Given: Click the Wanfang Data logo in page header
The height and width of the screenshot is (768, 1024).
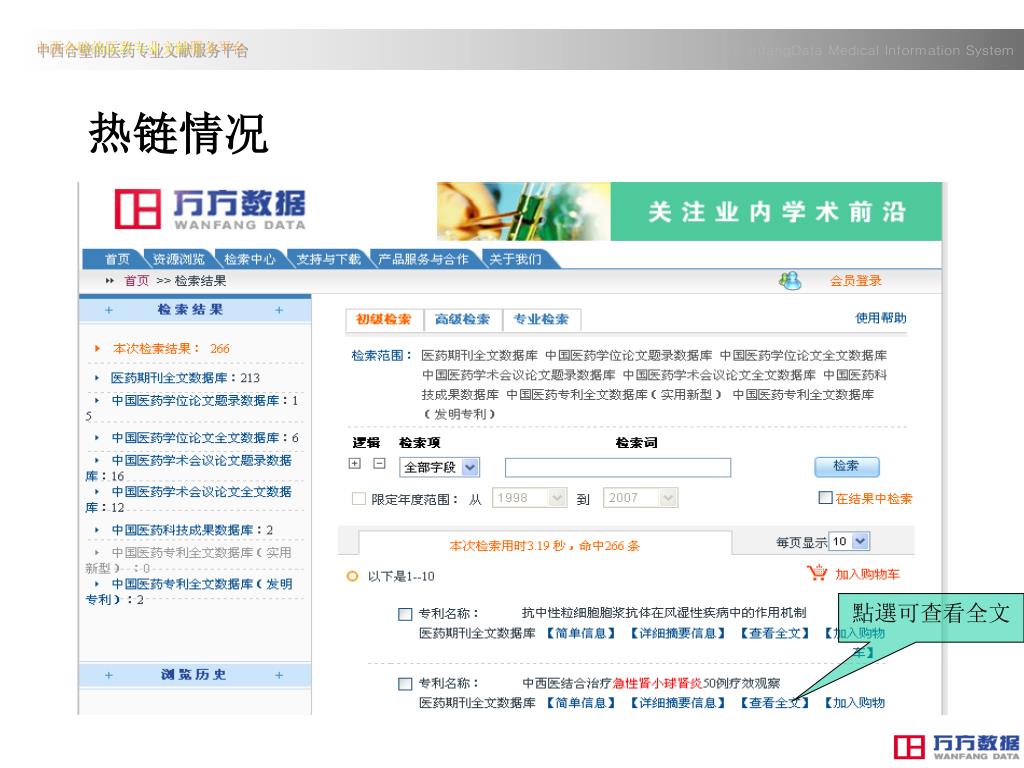Looking at the screenshot, I should click(210, 210).
